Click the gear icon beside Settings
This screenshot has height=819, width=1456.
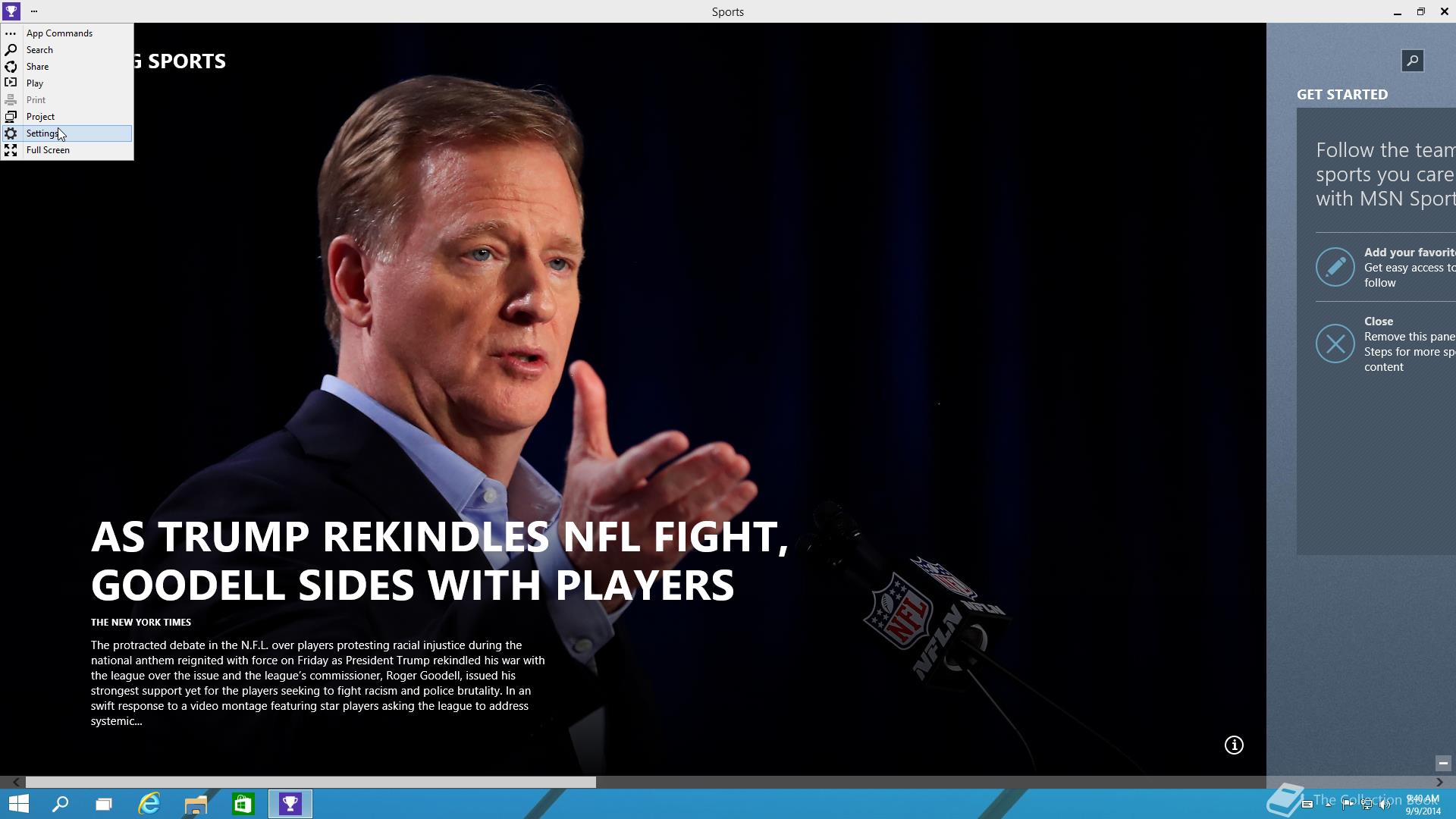pyautogui.click(x=11, y=133)
